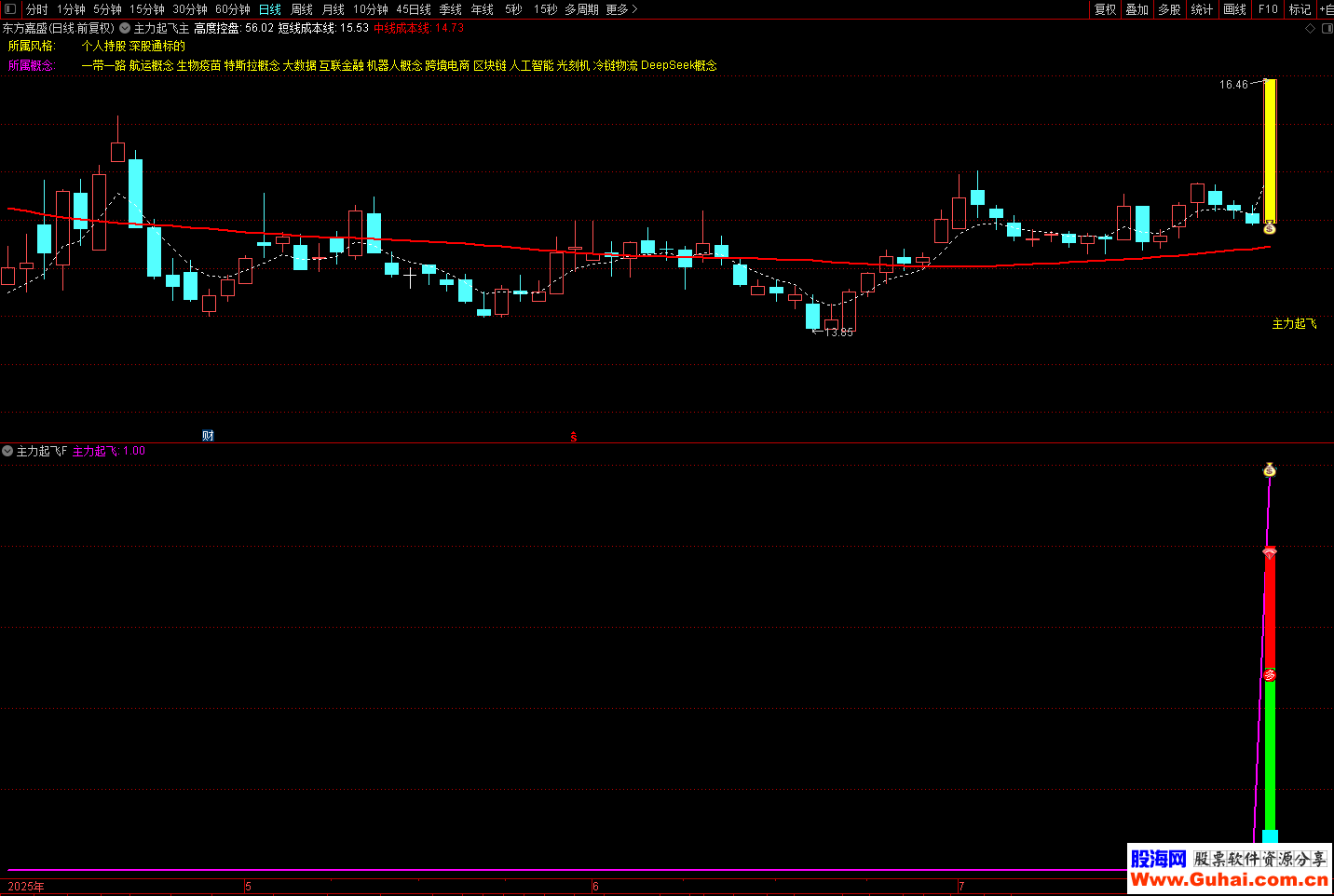
Task: Select the 日线 daily period tab
Action: pyautogui.click(x=270, y=9)
